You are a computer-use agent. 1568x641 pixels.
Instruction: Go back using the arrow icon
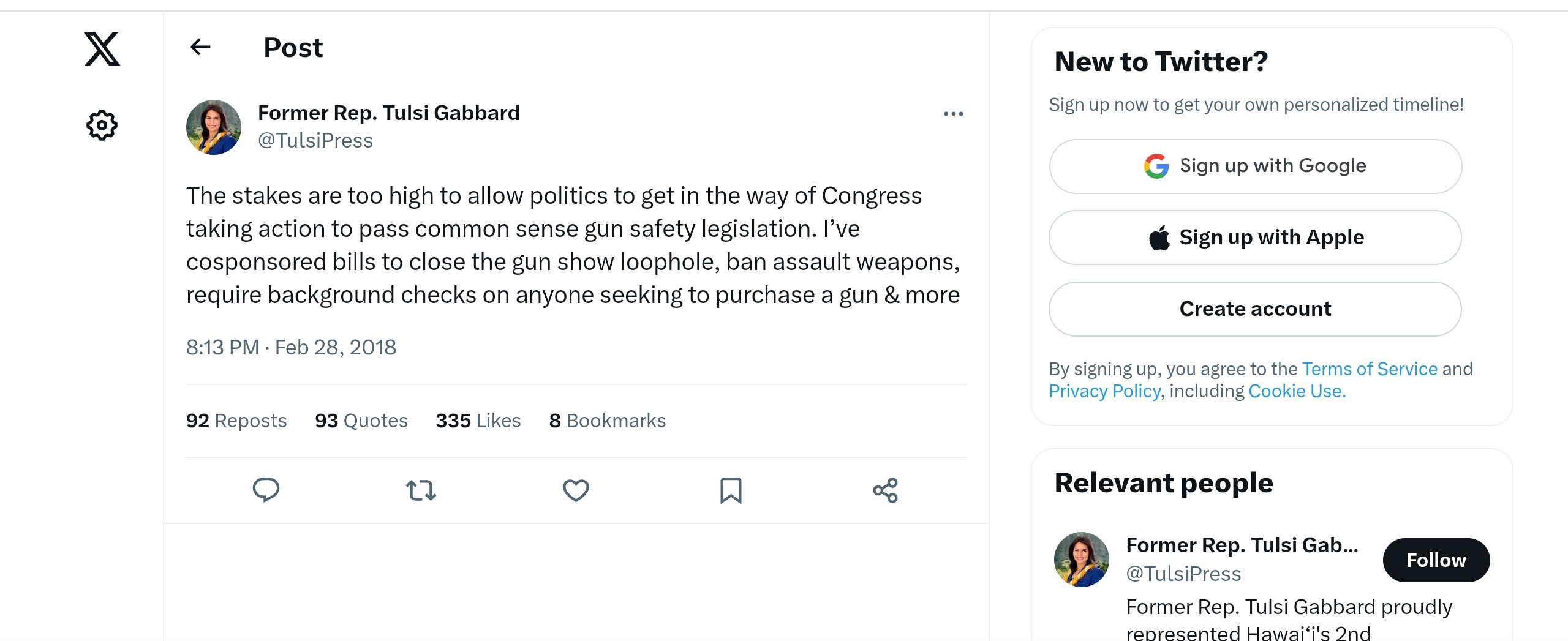point(200,47)
